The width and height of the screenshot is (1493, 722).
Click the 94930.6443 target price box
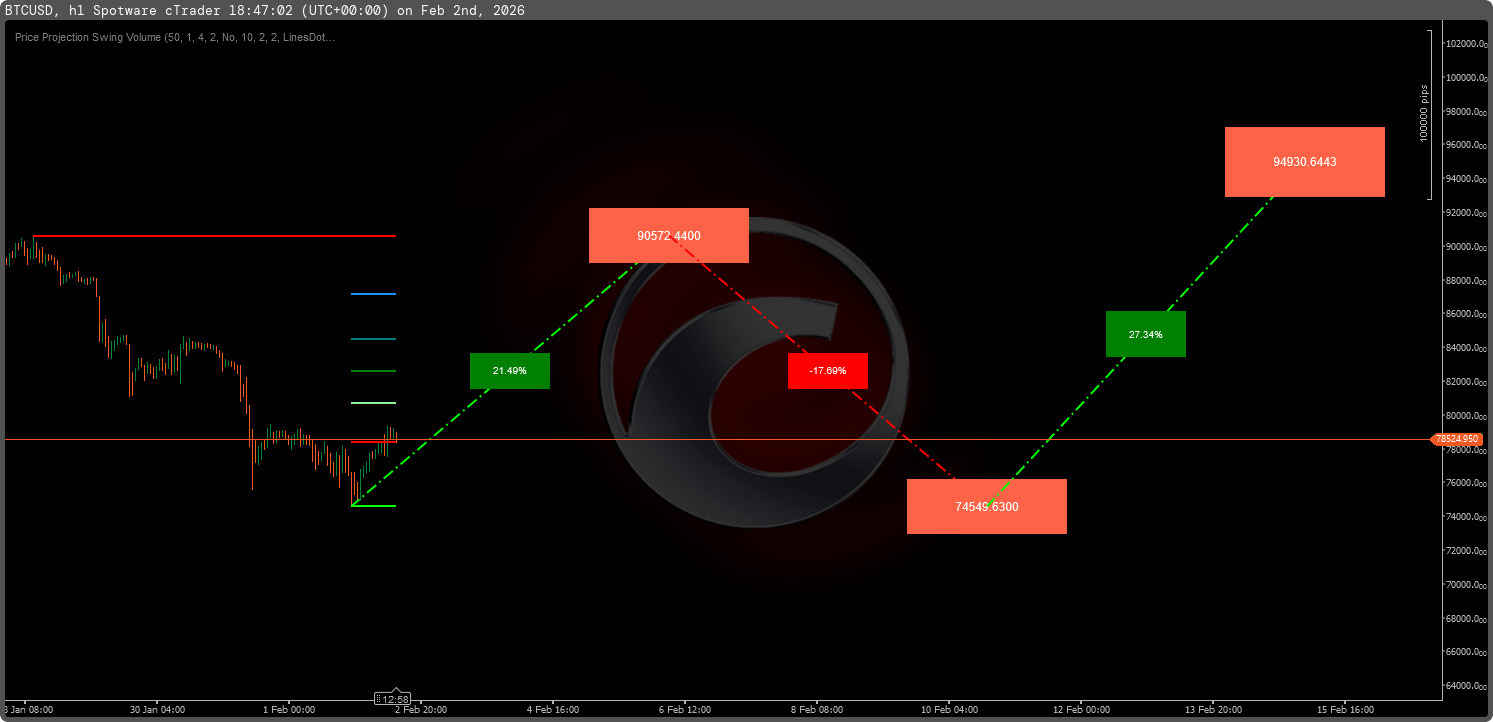click(x=1304, y=161)
